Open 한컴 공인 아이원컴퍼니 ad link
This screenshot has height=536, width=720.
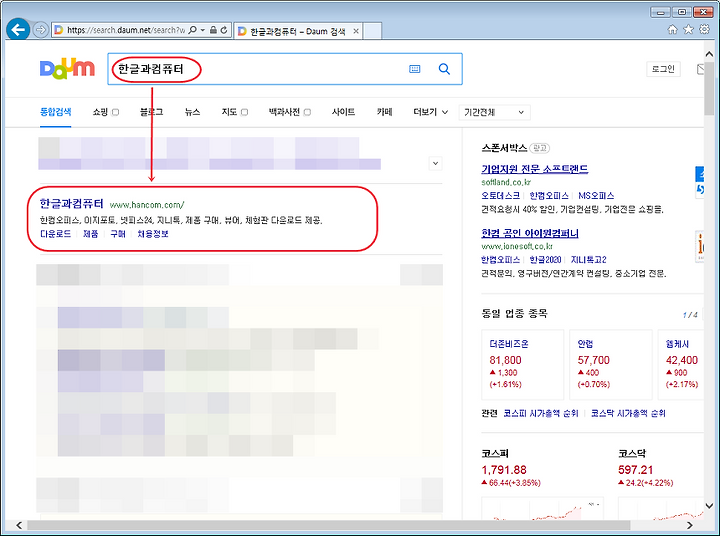(530, 233)
